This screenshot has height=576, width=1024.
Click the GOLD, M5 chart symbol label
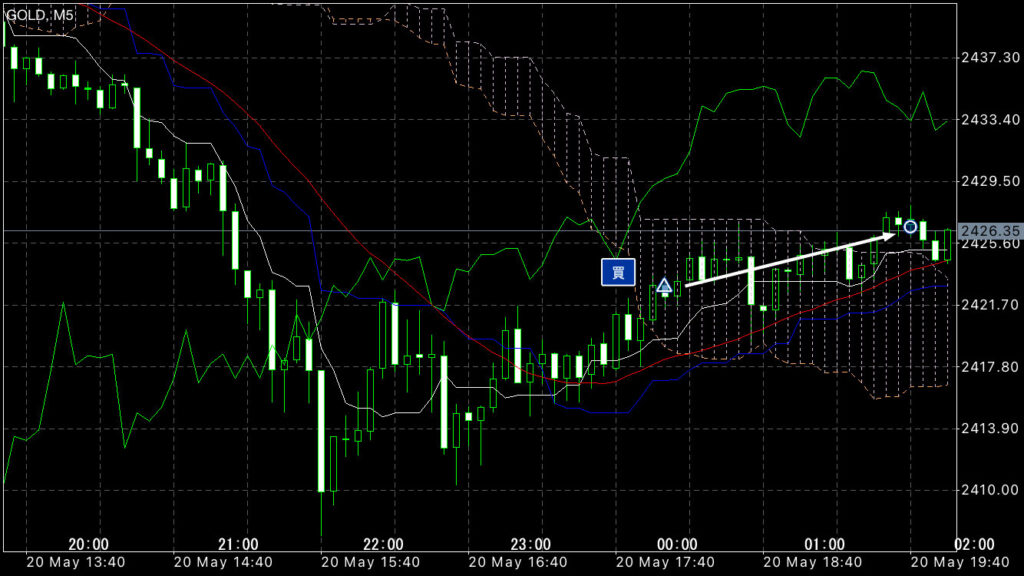point(40,14)
